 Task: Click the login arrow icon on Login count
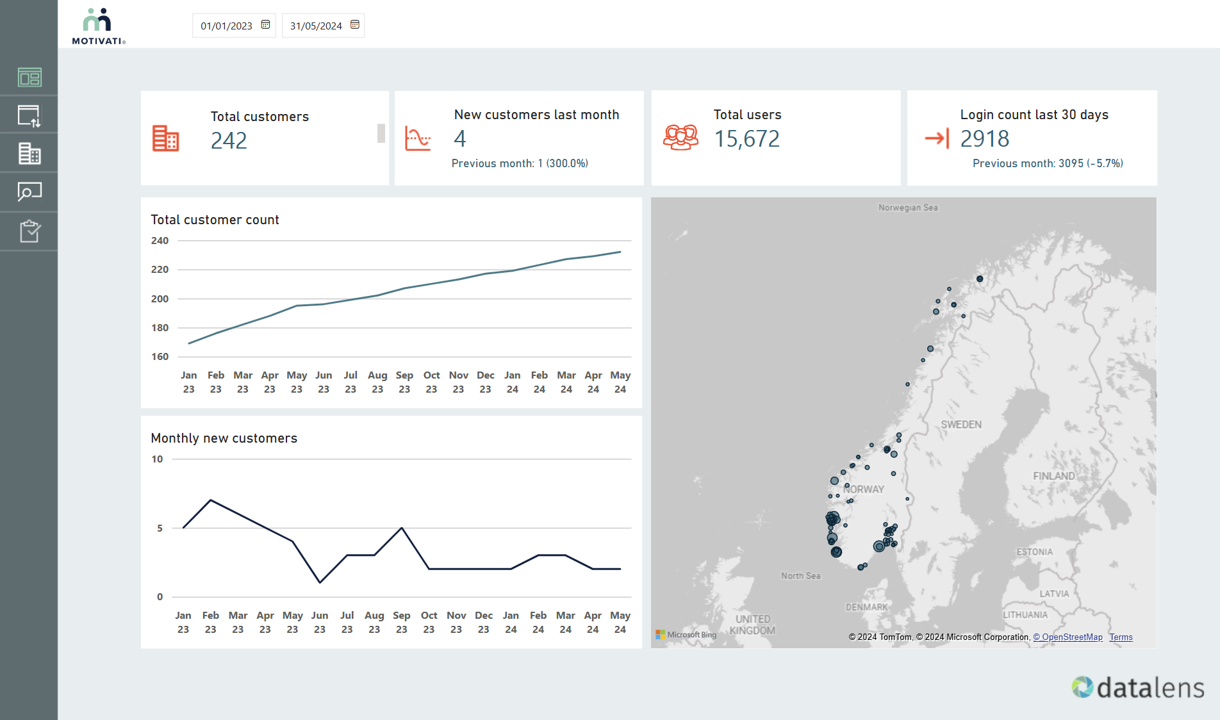point(936,138)
